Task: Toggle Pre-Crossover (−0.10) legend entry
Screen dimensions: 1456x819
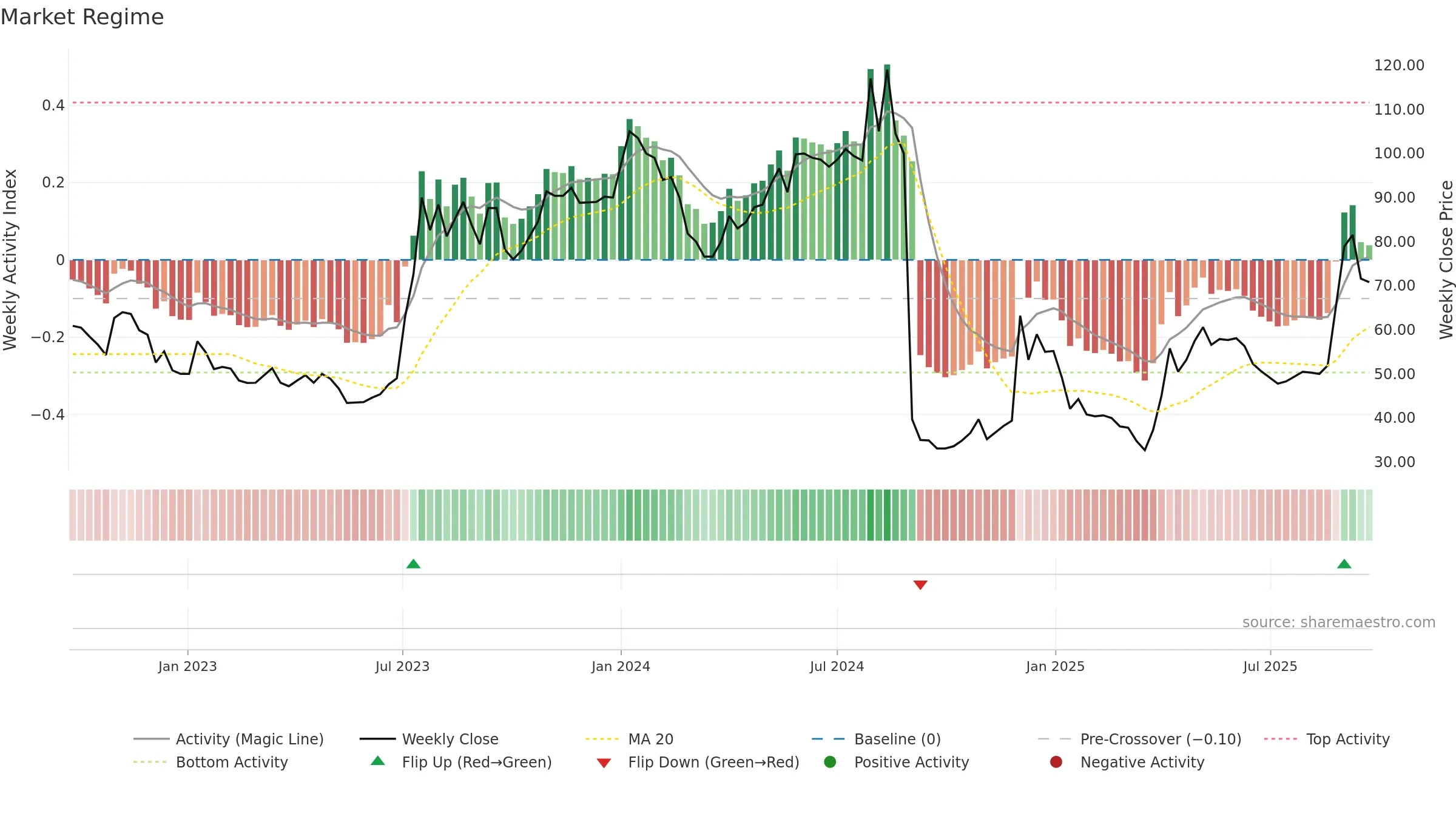Action: pyautogui.click(x=1139, y=739)
